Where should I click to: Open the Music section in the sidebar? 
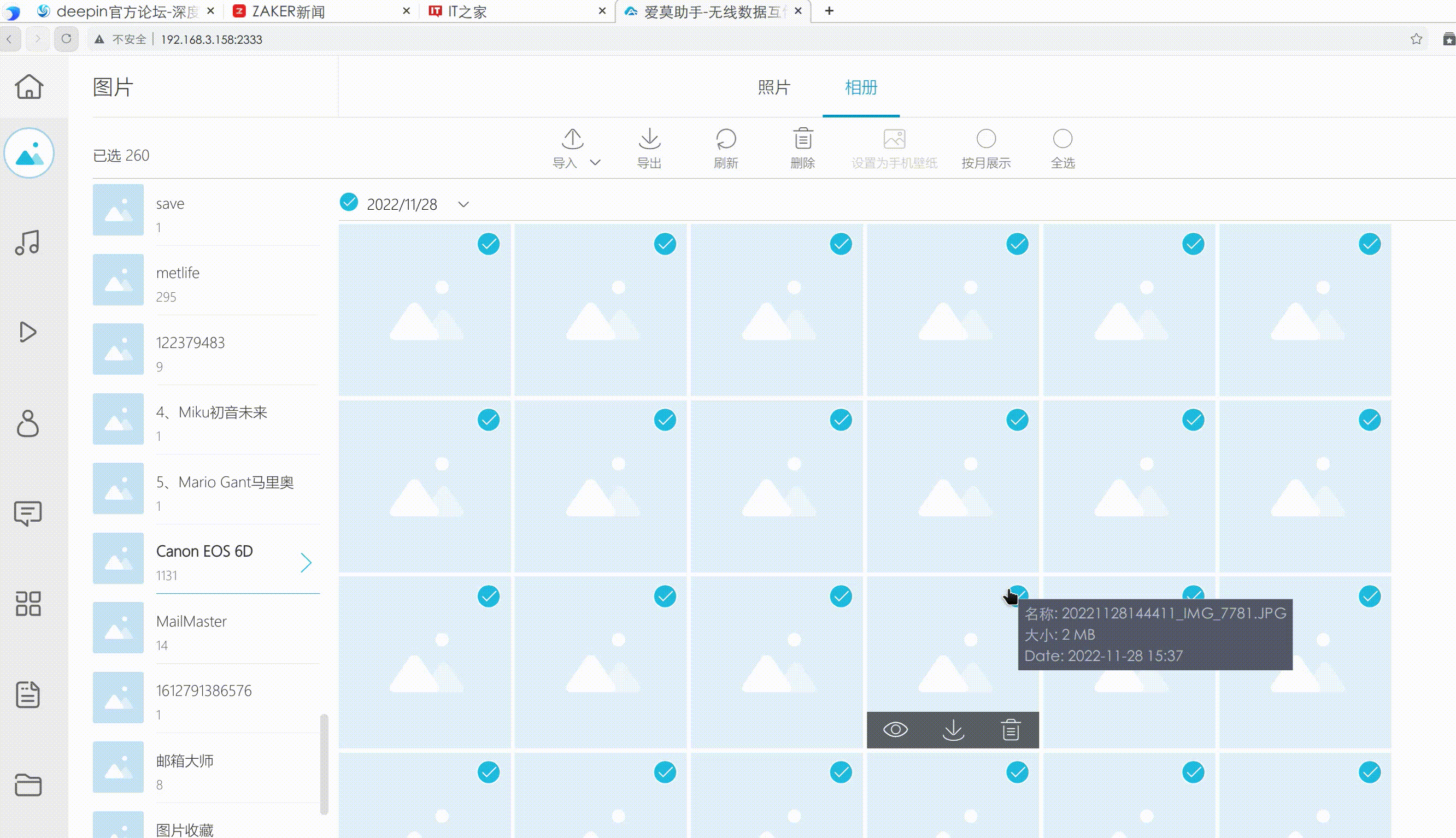(x=28, y=243)
